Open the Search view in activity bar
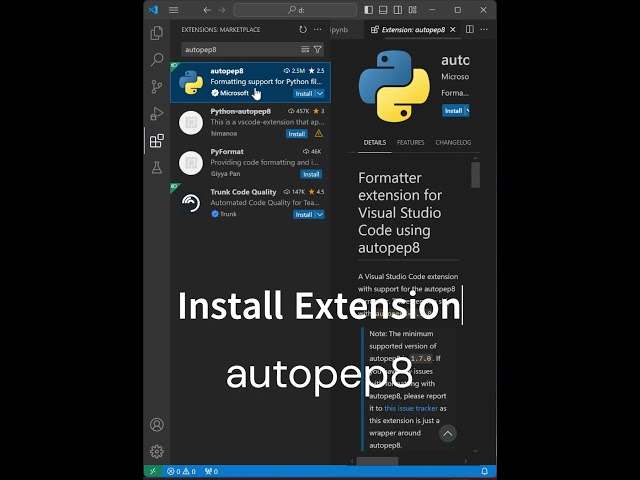The height and width of the screenshot is (480, 640). coord(157,60)
